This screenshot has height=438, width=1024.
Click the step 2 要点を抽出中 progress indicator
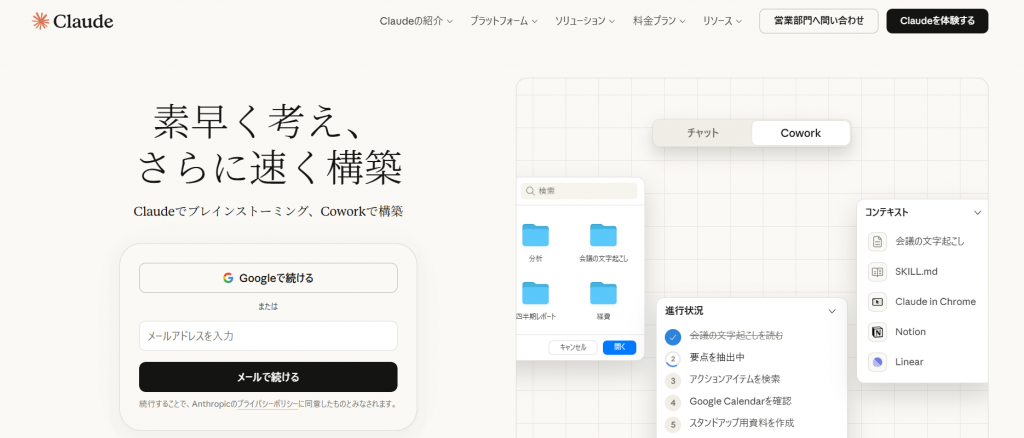pos(673,358)
